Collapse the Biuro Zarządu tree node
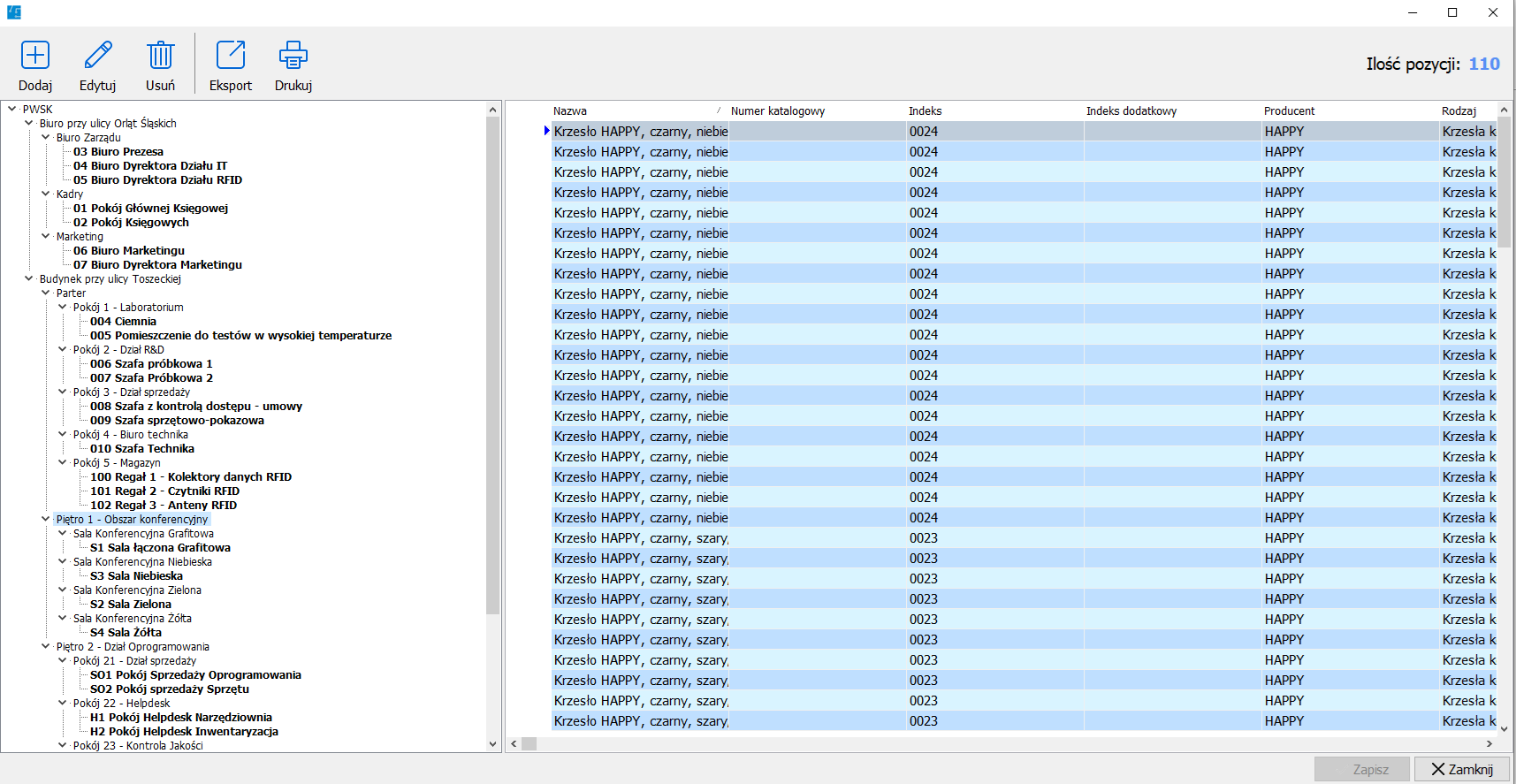 click(x=46, y=137)
